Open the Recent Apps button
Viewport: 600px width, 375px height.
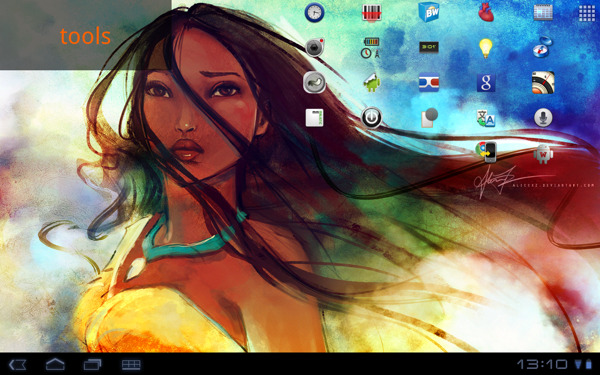coord(93,364)
